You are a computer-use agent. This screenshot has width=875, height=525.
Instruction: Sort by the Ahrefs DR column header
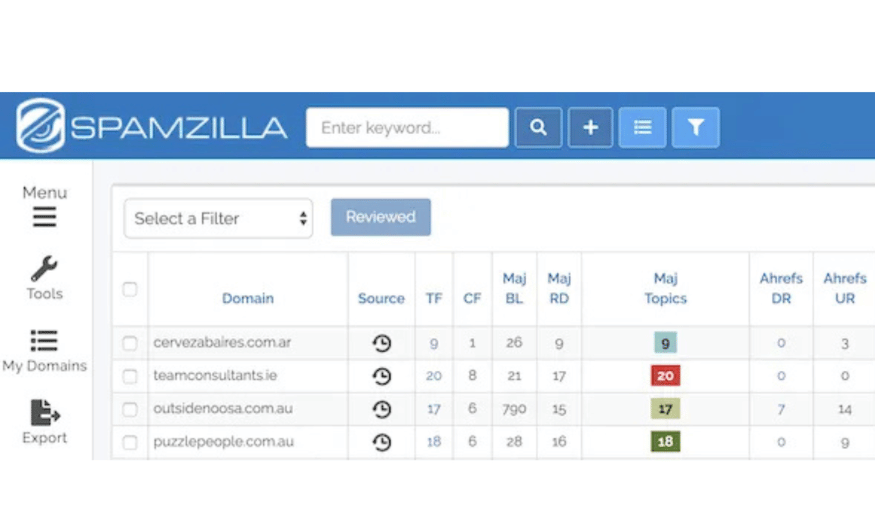781,288
